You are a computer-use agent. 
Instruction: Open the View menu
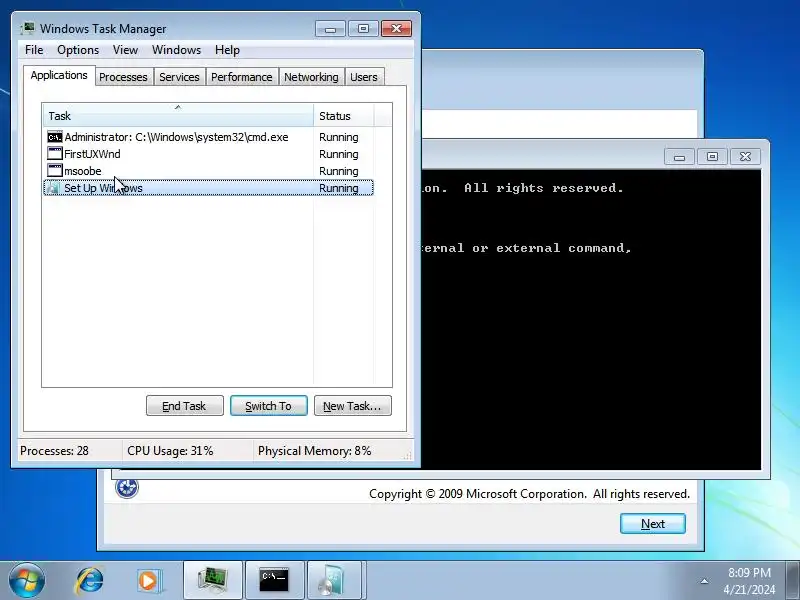click(126, 50)
